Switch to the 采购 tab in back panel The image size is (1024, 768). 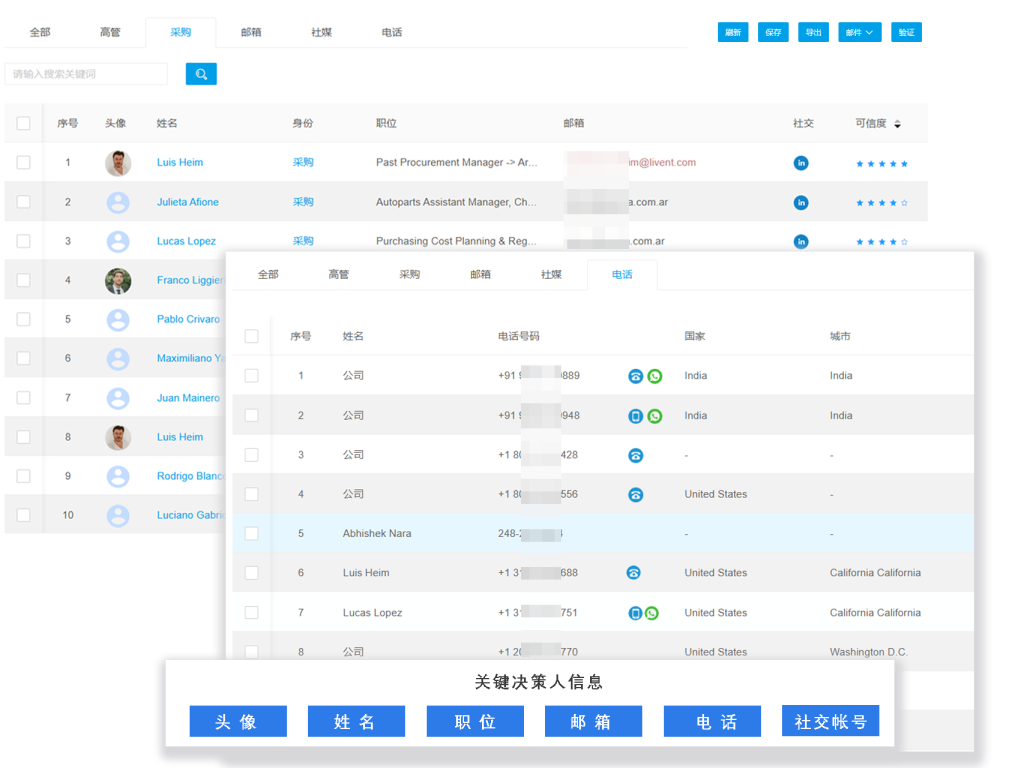pyautogui.click(x=181, y=32)
